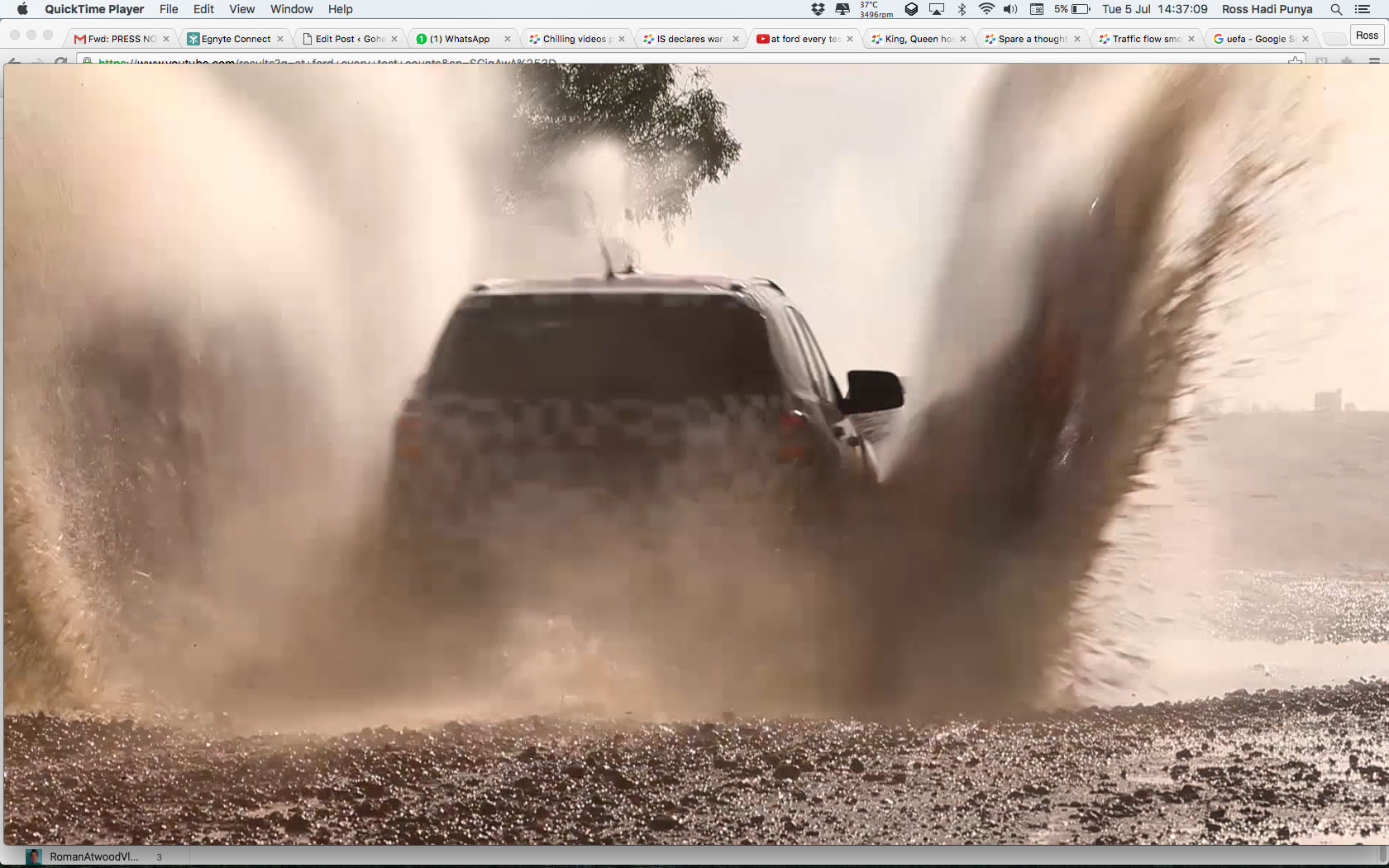Viewport: 1389px width, 868px height.
Task: Open the Notification Center list icon
Action: 1363,9
